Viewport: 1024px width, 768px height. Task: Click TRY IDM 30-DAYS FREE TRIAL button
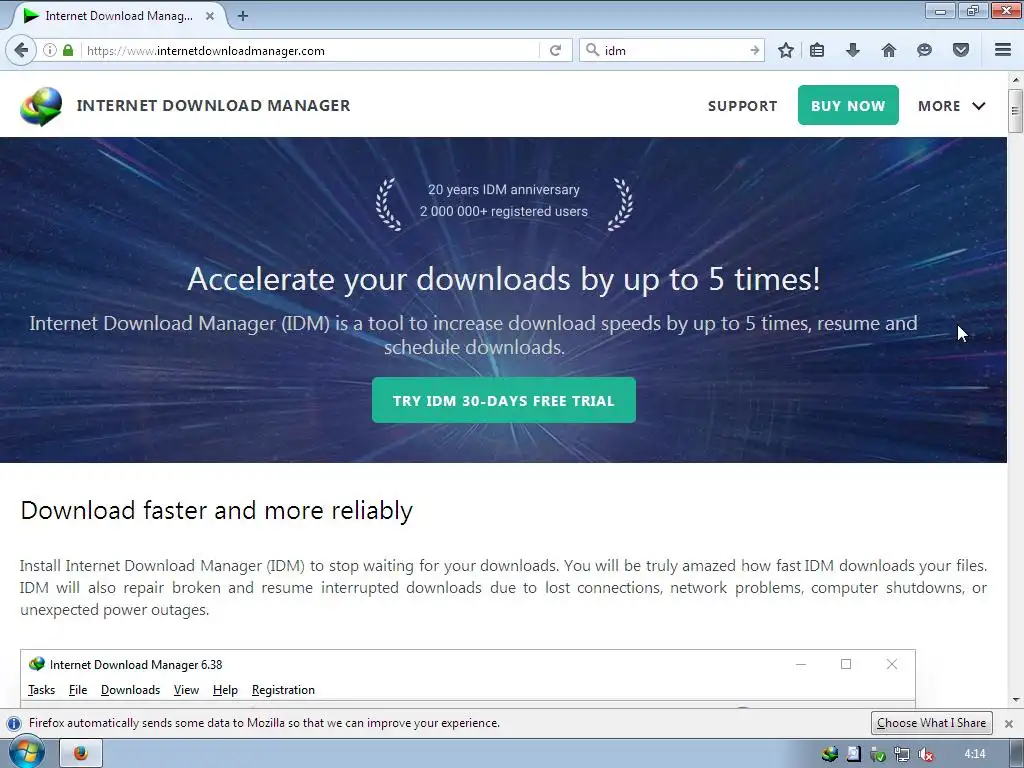coord(504,400)
